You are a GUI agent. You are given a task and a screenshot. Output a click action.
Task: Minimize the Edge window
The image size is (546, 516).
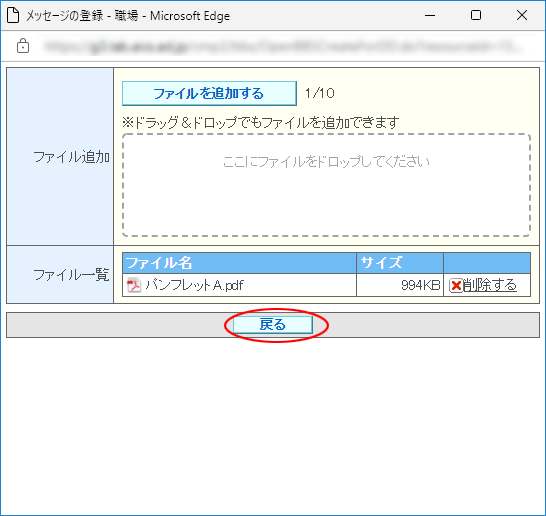tap(430, 15)
